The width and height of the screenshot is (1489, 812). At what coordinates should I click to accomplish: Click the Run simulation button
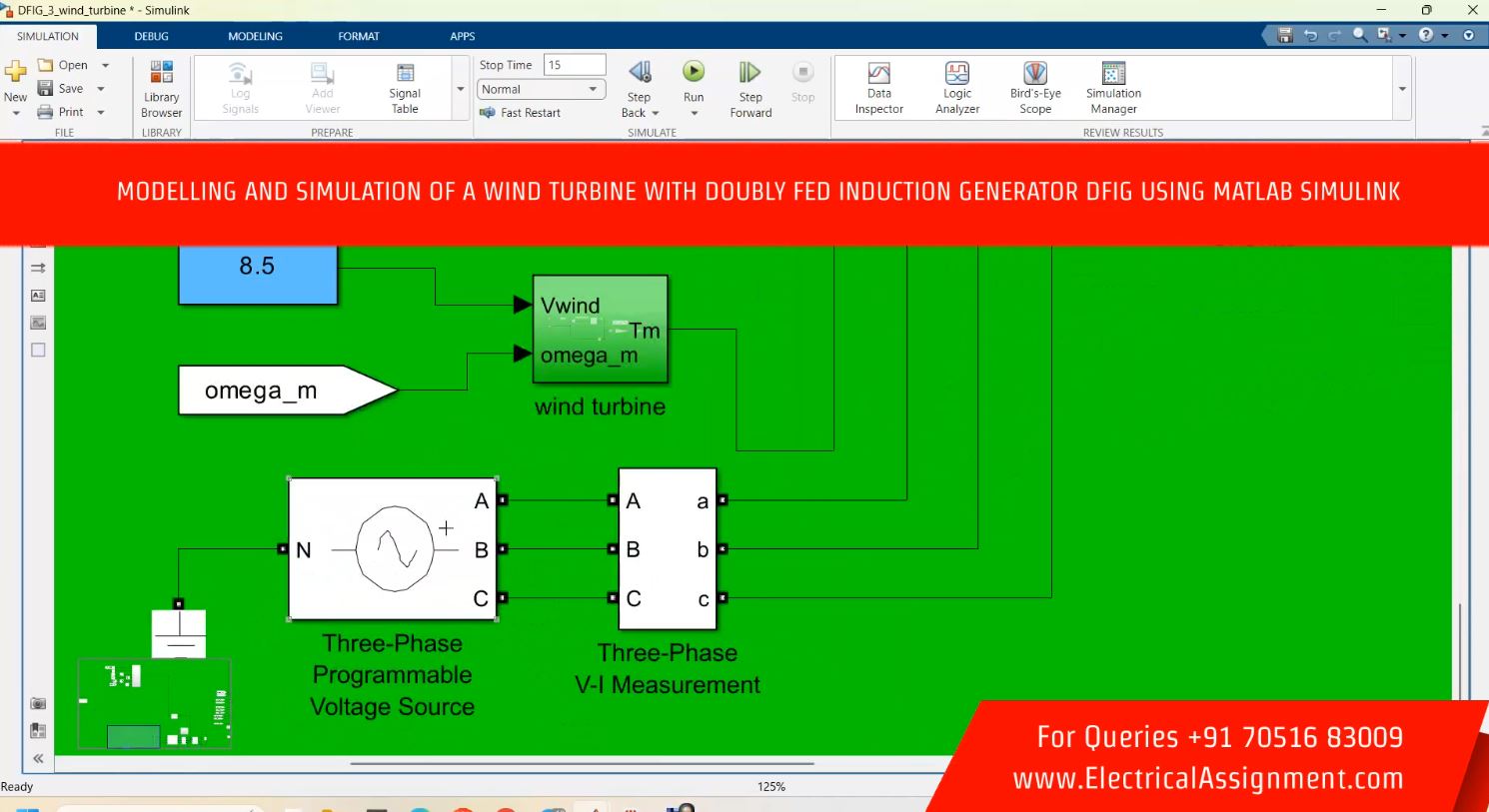[x=694, y=73]
